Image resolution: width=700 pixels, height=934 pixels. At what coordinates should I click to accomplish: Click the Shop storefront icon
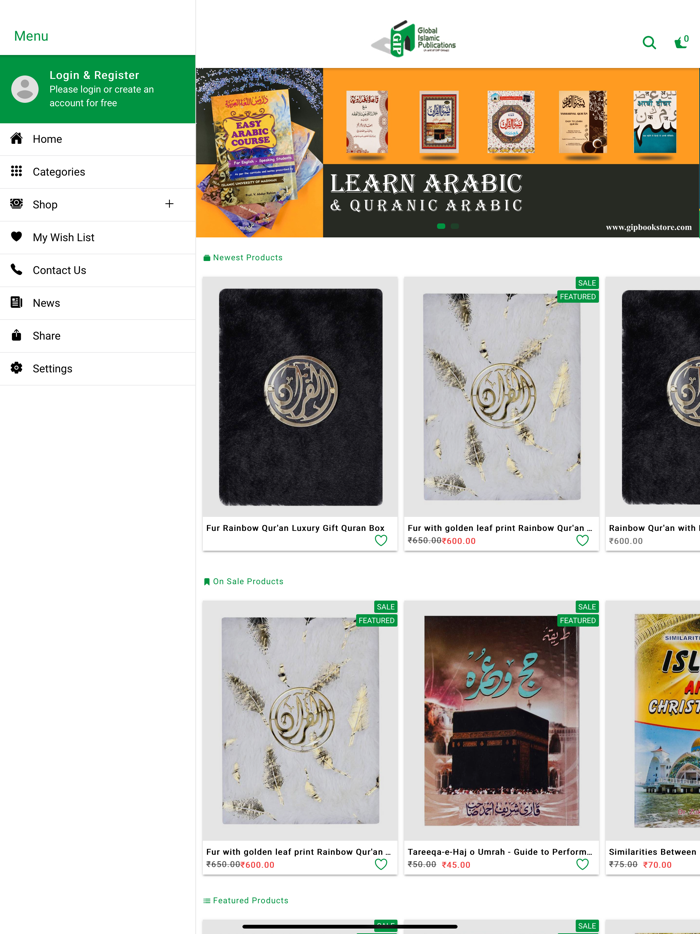(x=17, y=204)
